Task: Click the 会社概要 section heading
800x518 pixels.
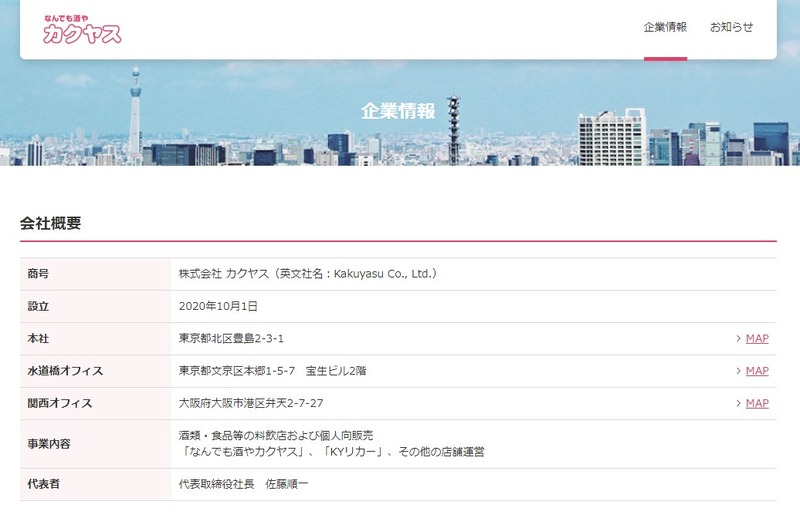Action: tap(50, 223)
